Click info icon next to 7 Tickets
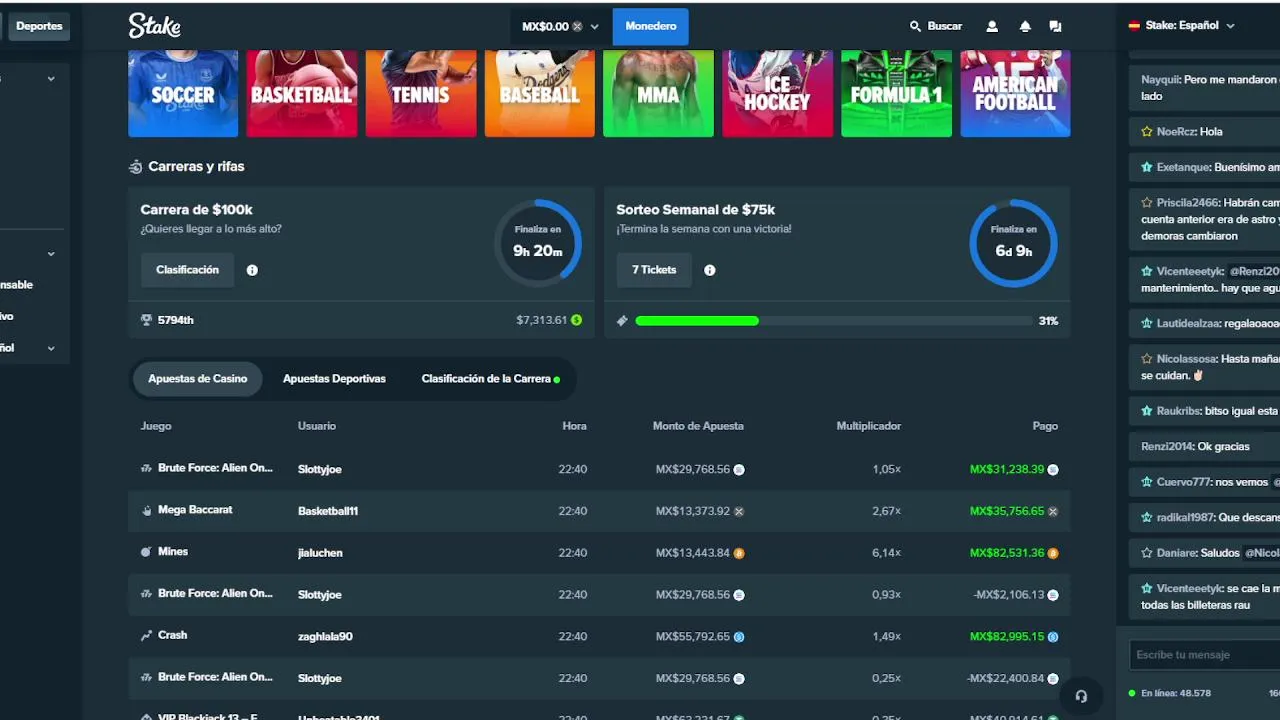This screenshot has height=720, width=1280. (709, 270)
